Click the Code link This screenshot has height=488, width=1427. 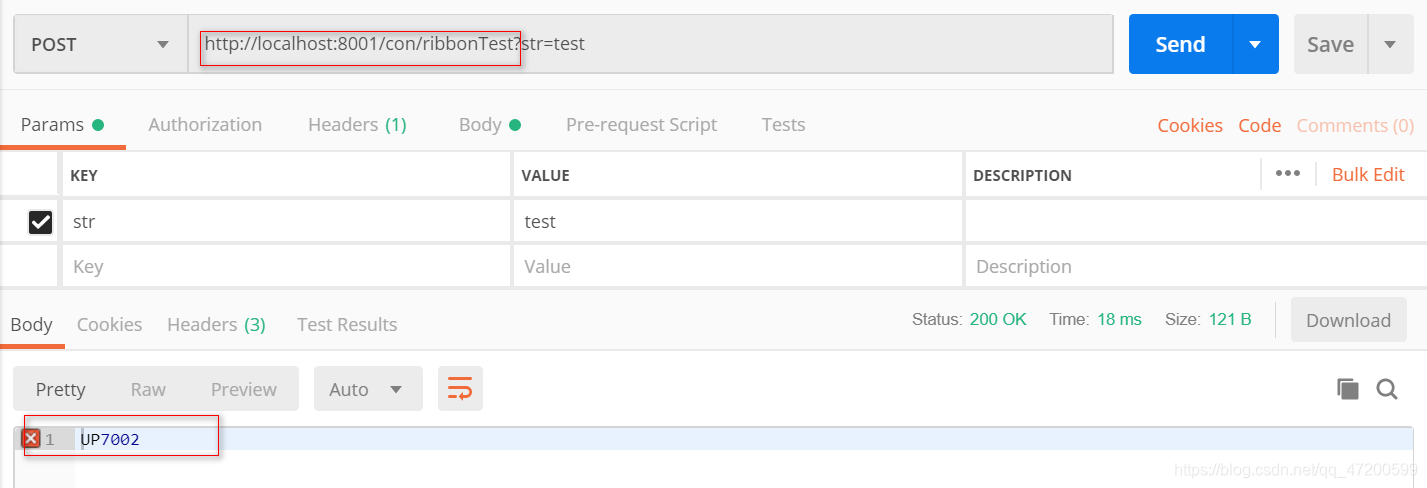click(x=1259, y=125)
